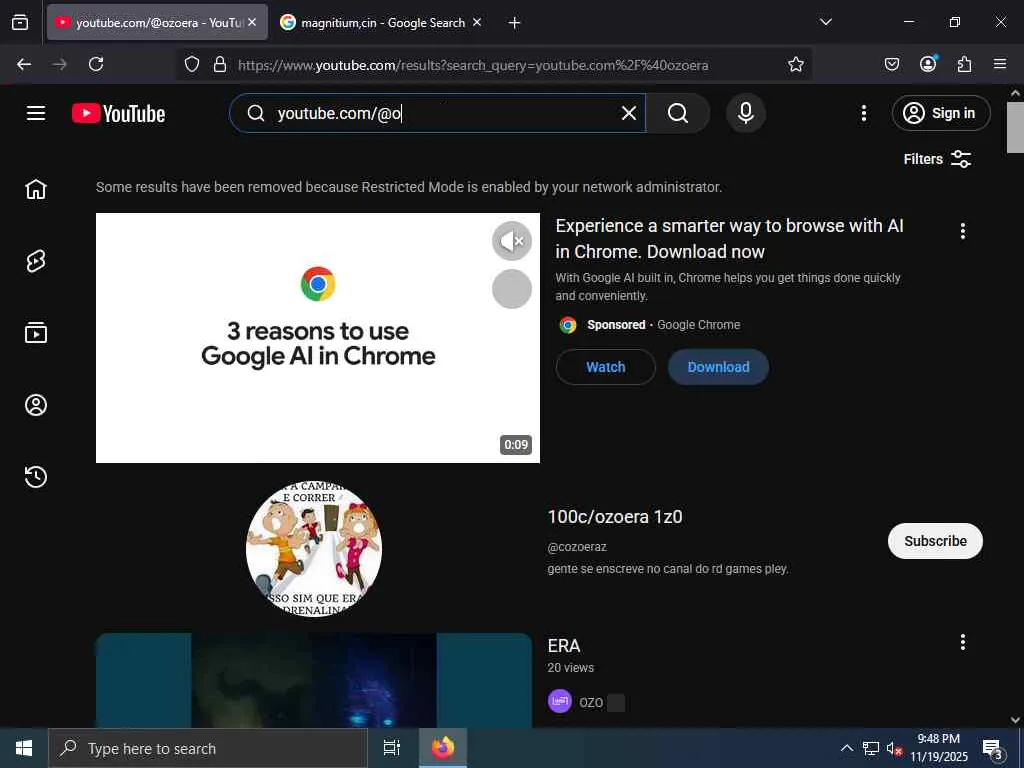Image resolution: width=1024 pixels, height=768 pixels.
Task: Open YouTube settings three-dot menu
Action: pyautogui.click(x=863, y=114)
